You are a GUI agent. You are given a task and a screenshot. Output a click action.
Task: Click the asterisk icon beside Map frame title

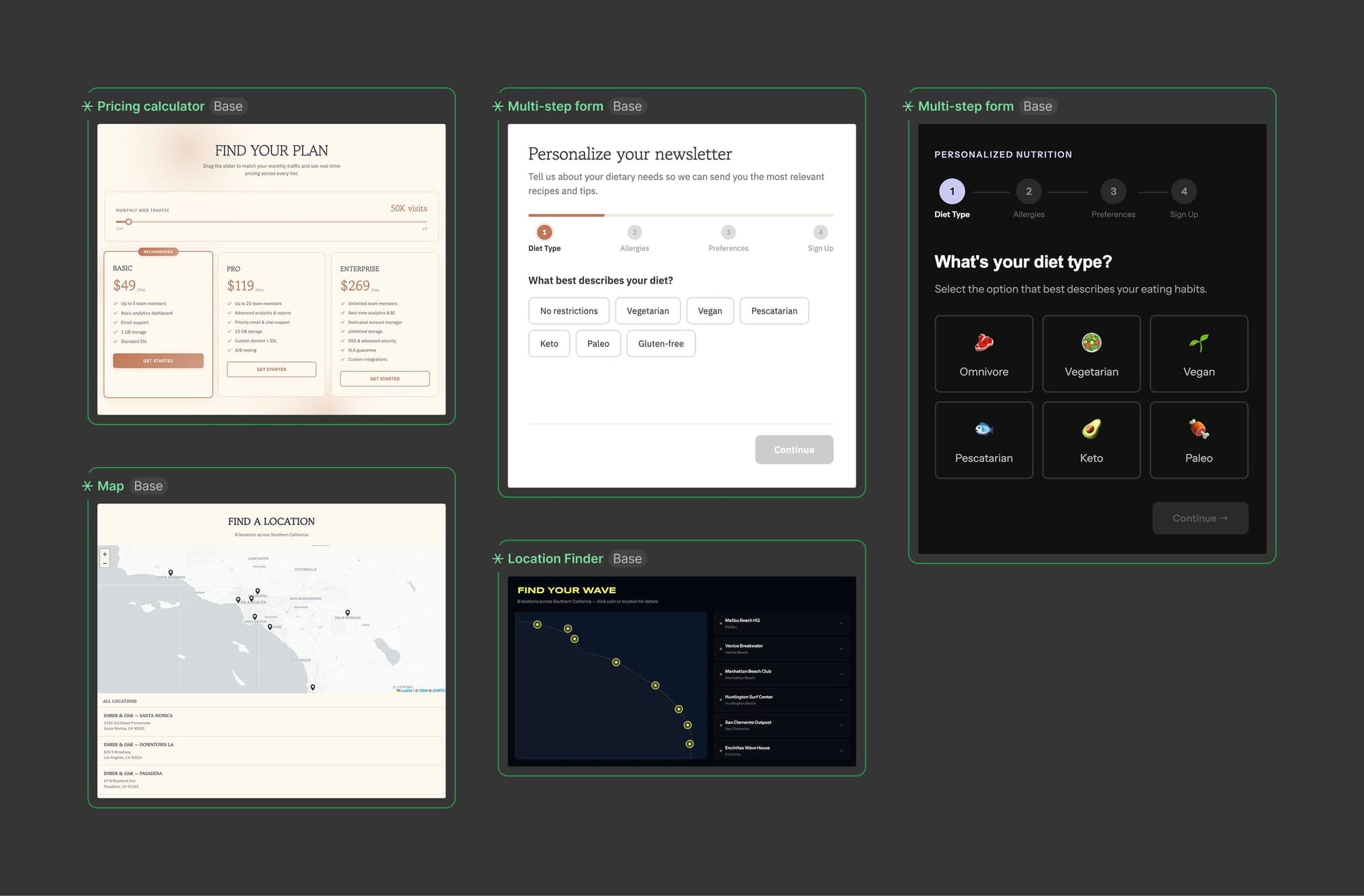coord(87,486)
